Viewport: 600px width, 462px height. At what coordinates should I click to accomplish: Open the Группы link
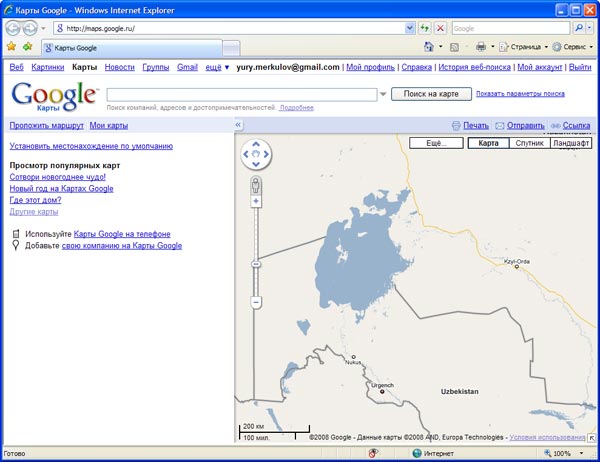[156, 67]
